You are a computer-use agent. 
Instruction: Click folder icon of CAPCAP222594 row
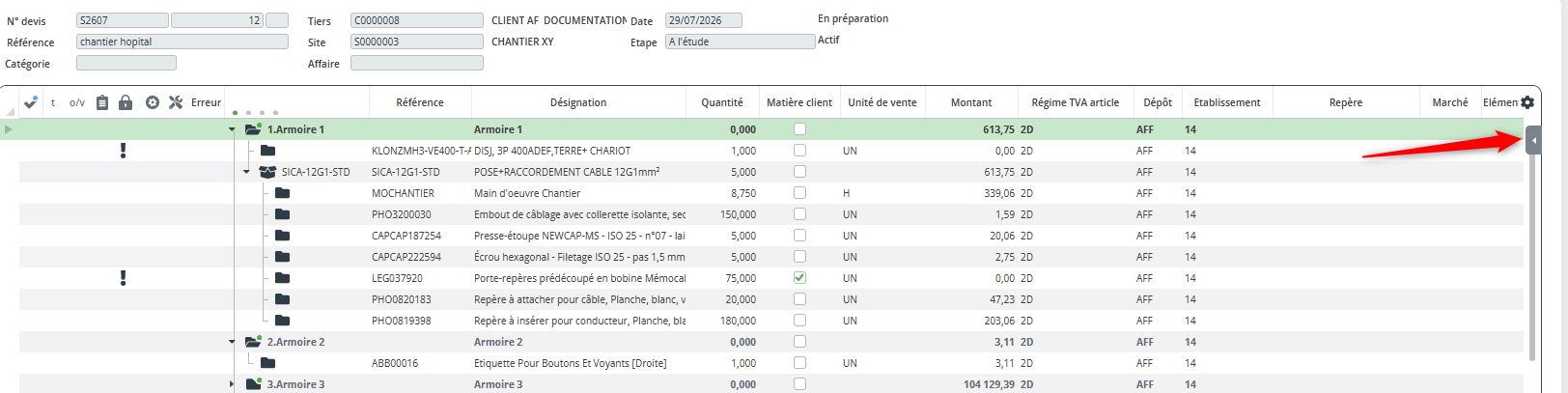(282, 257)
